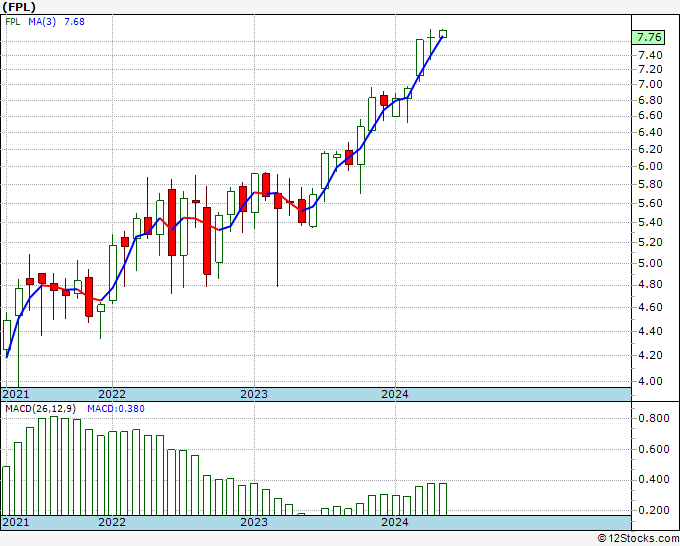Click the 0.200 MACD axis label
680x546 pixels.
654,510
